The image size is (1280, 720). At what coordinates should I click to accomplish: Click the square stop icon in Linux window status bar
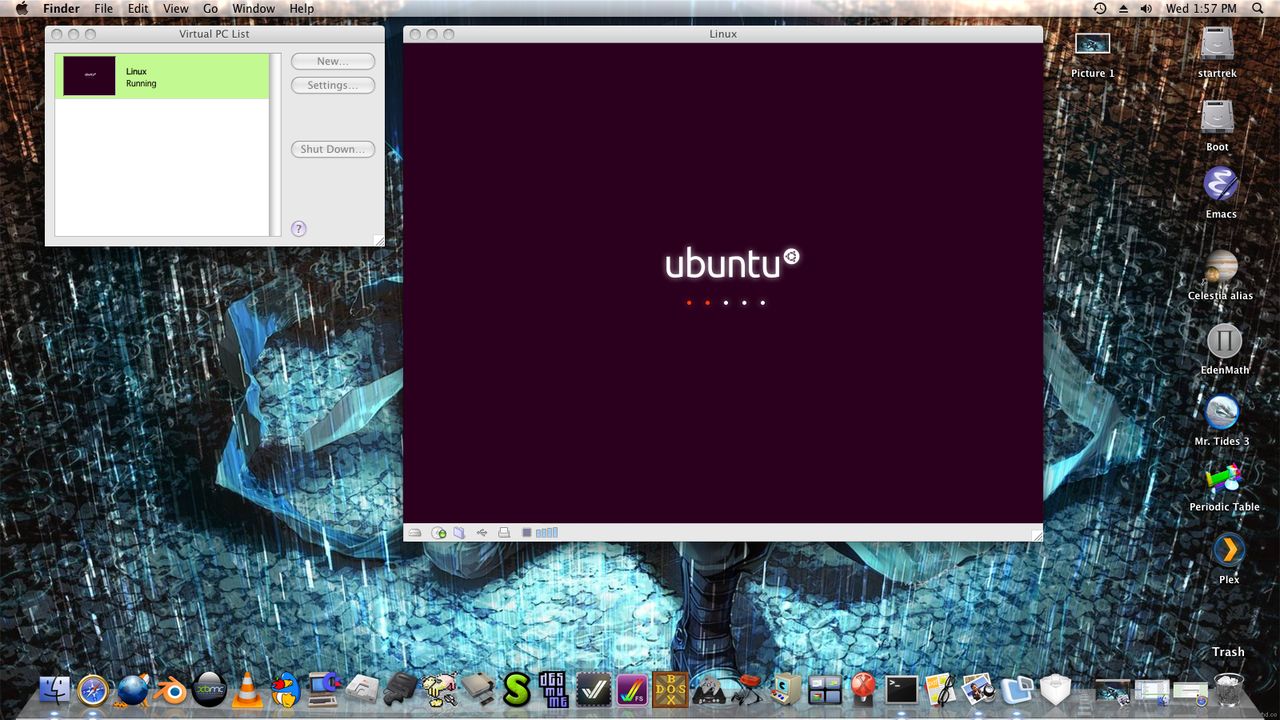pyautogui.click(x=527, y=533)
